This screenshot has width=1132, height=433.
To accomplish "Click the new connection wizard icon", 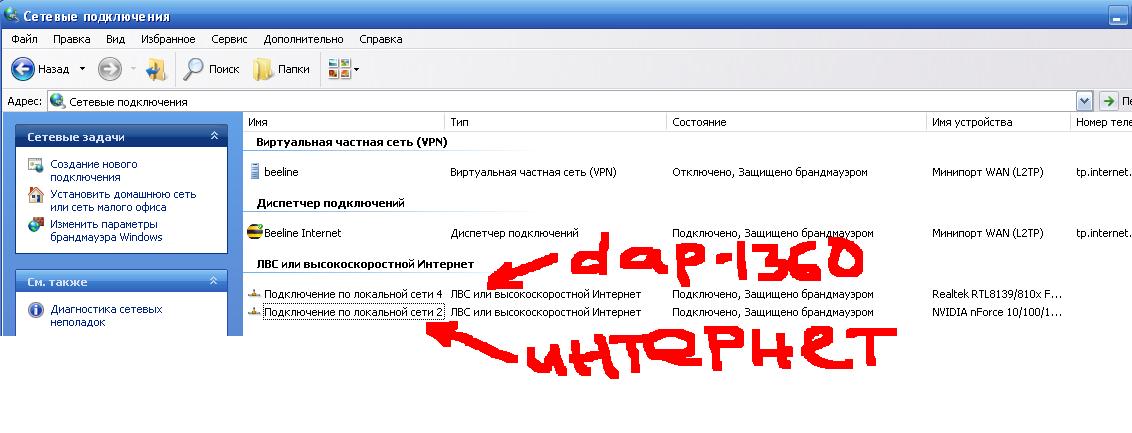I will 36,165.
